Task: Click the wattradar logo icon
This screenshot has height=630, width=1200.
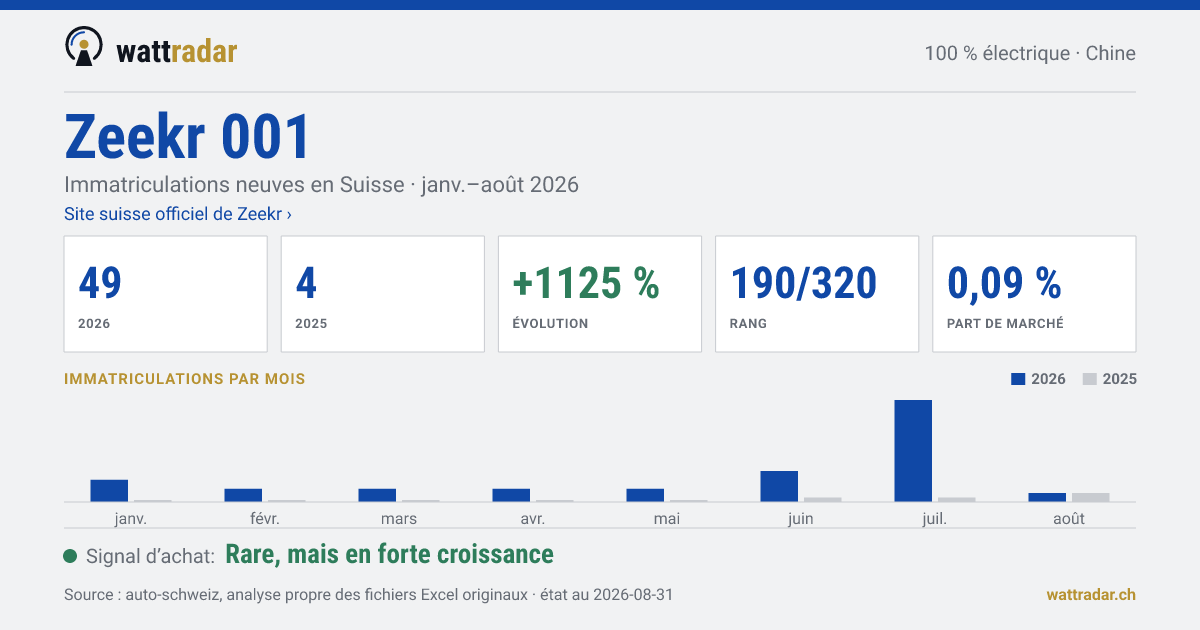Action: coord(84,47)
